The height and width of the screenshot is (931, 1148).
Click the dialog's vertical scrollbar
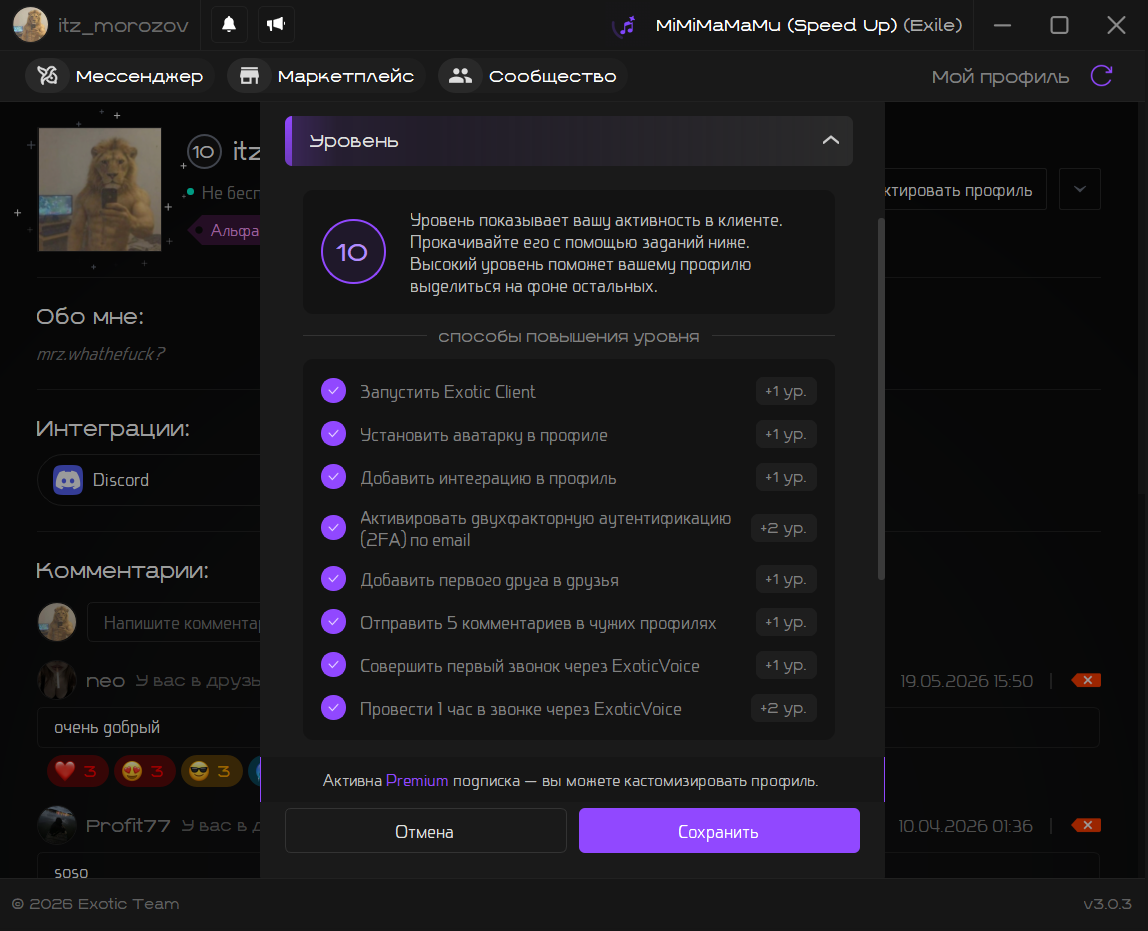click(x=881, y=399)
